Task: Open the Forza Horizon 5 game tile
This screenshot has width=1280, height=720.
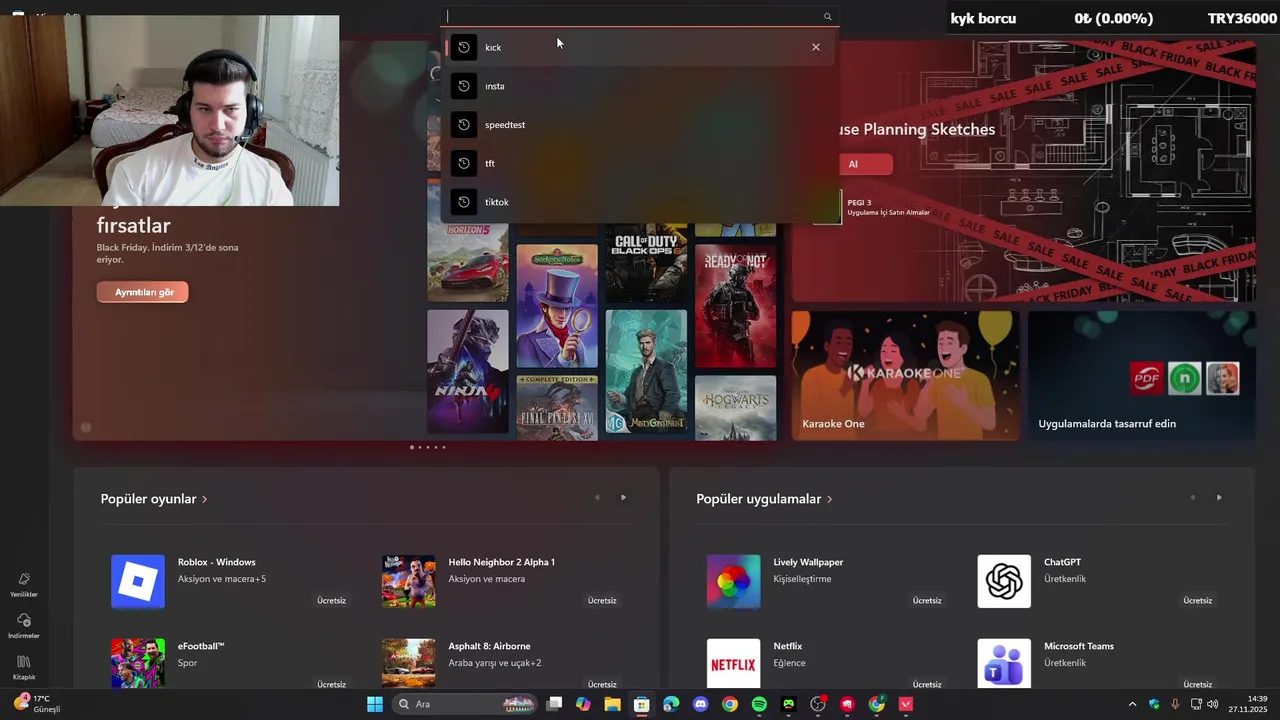Action: pos(468,262)
